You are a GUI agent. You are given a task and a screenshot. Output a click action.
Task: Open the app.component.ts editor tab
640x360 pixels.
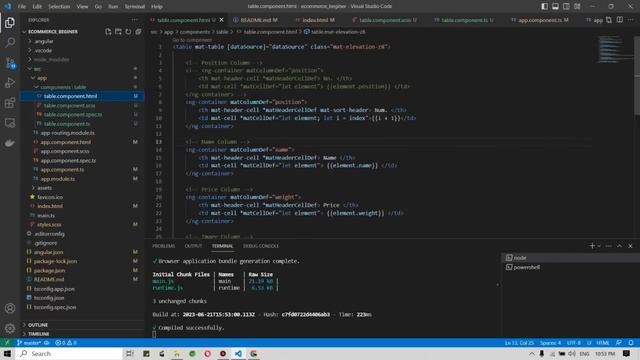(540, 20)
